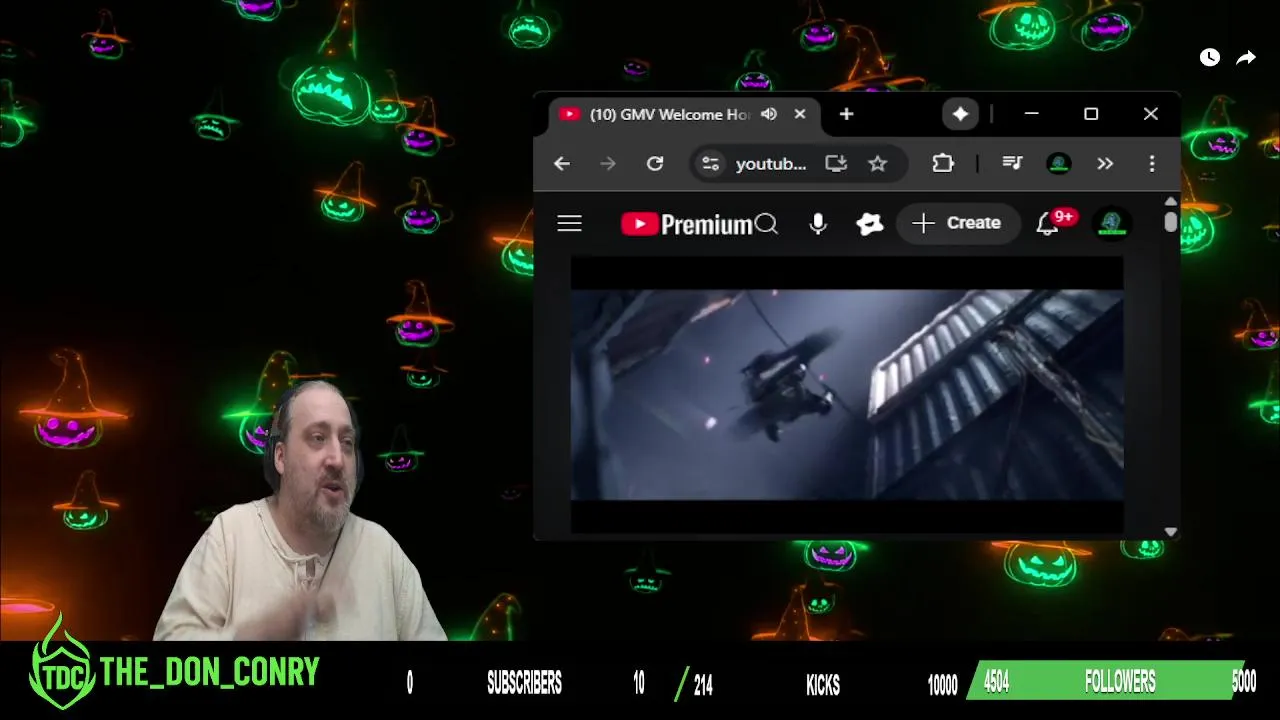
Task: Click the Create button
Action: [957, 223]
